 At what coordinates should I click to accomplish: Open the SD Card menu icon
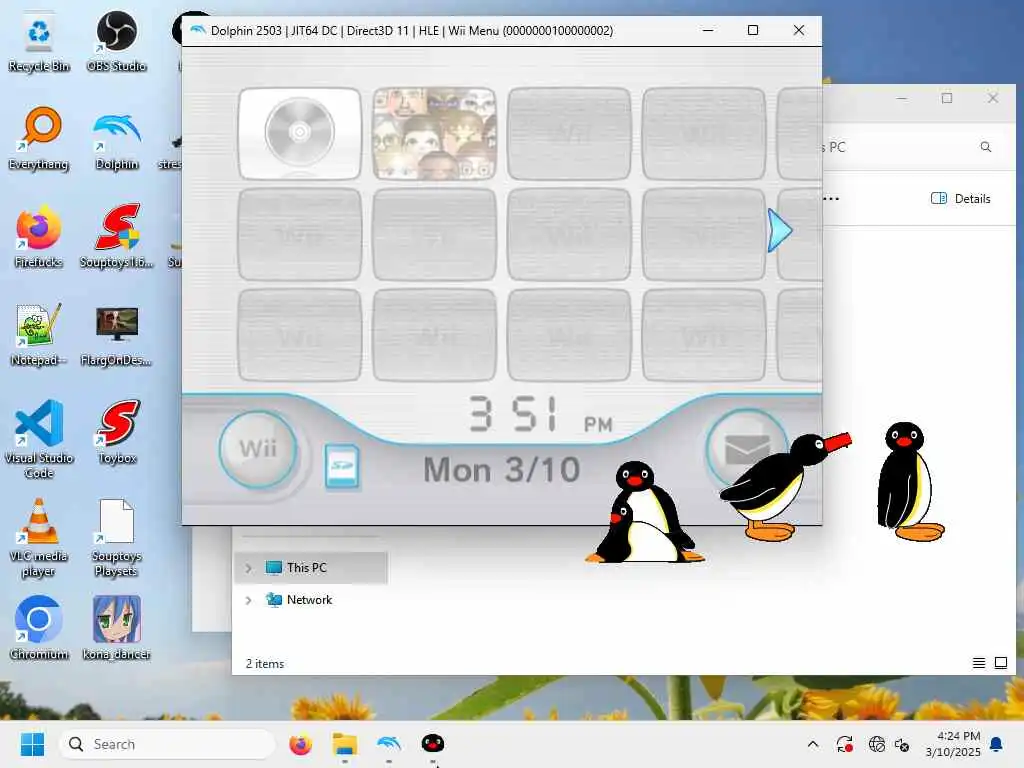pos(342,466)
